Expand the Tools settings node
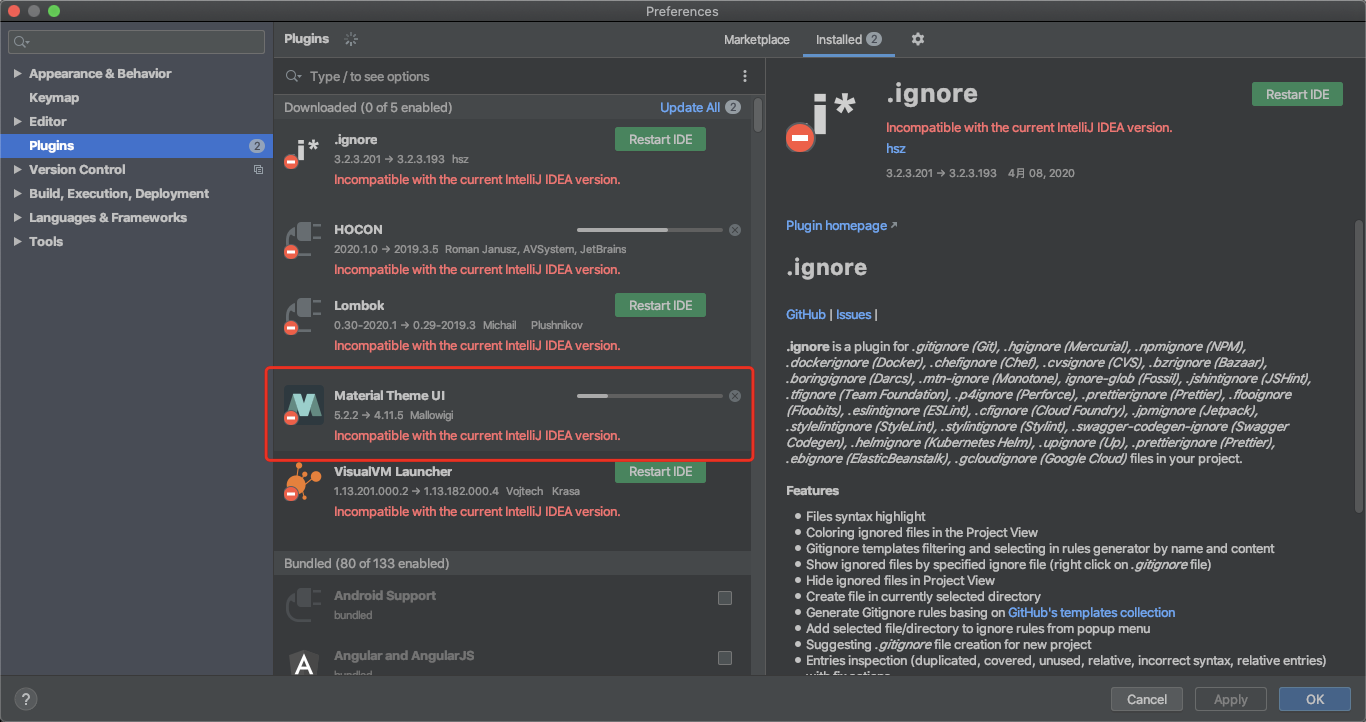The image size is (1366, 722). (x=17, y=242)
